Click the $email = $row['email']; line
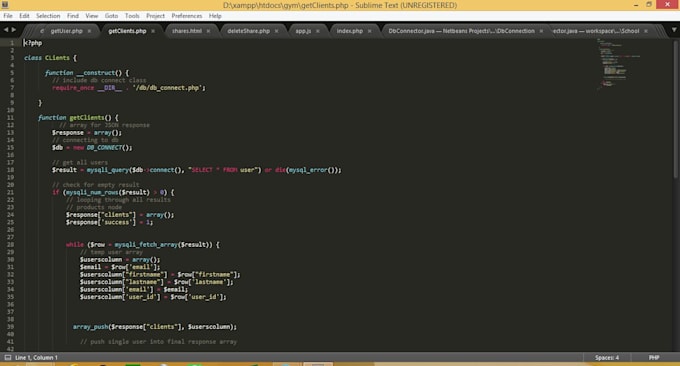The width and height of the screenshot is (680, 366). [x=120, y=267]
